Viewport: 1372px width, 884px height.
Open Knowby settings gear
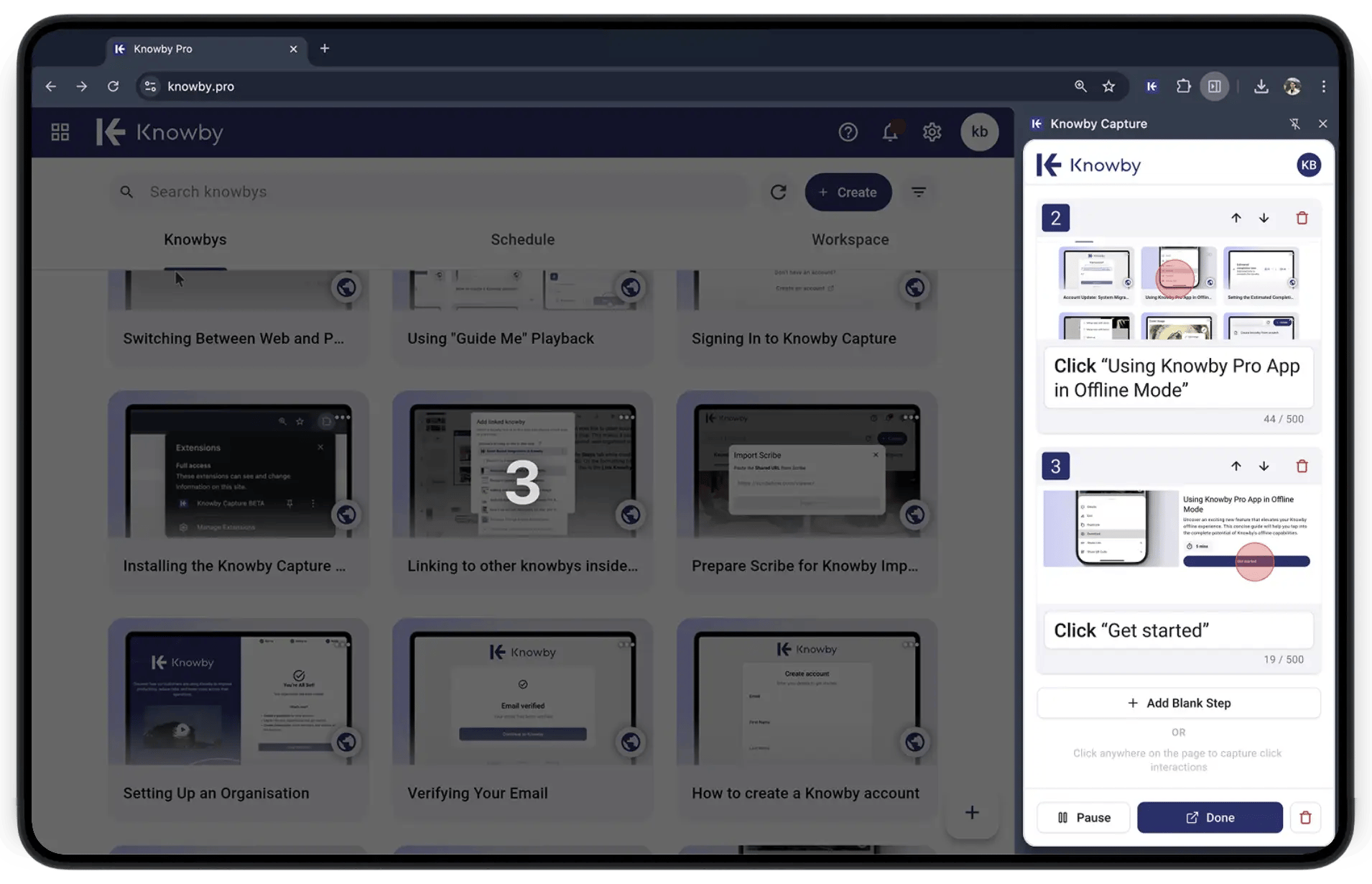coord(932,132)
